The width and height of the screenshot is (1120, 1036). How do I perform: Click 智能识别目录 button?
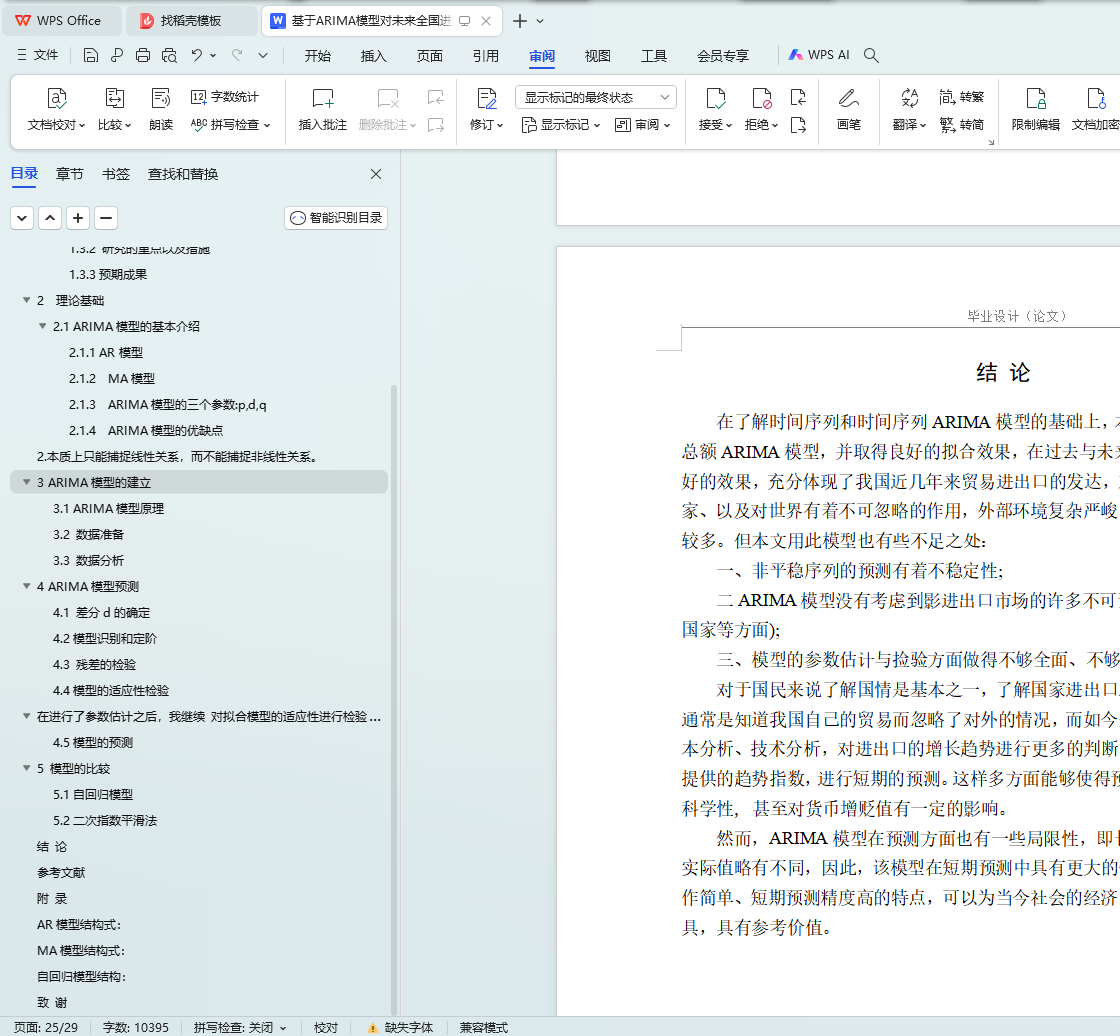[336, 218]
